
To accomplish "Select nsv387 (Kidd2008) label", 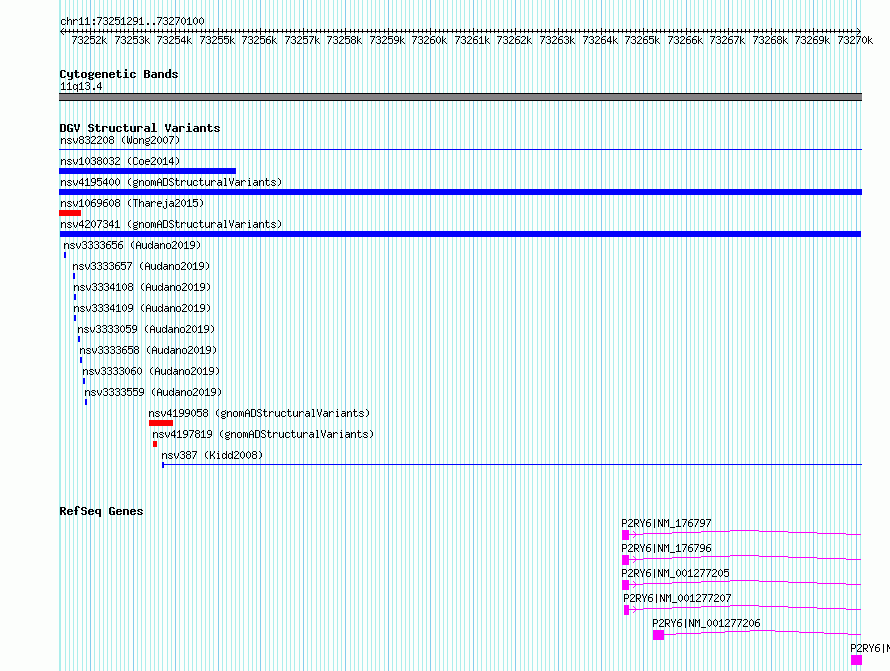I will point(212,455).
